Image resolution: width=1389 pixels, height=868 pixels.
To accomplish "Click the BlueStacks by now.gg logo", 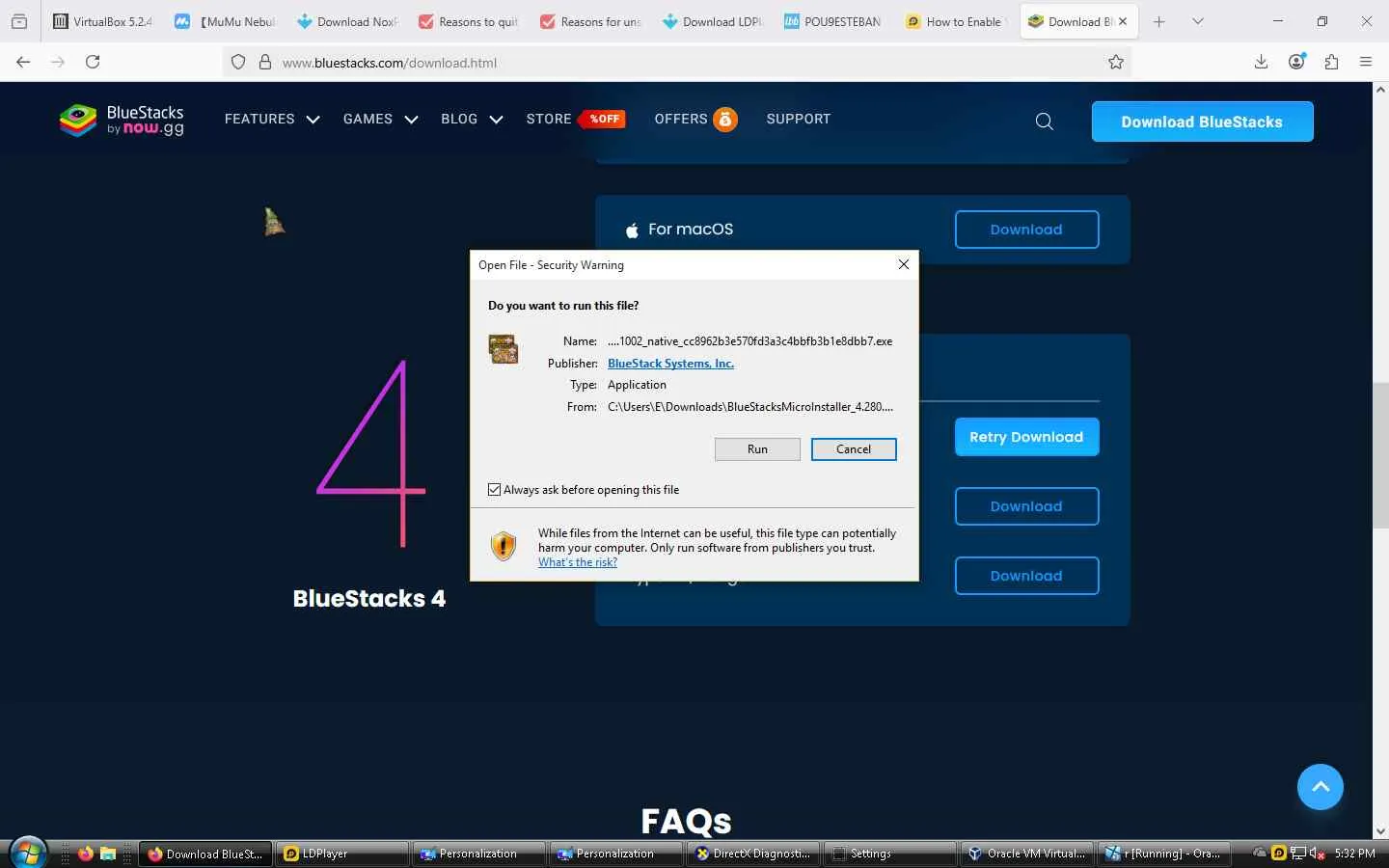I will coord(122,121).
